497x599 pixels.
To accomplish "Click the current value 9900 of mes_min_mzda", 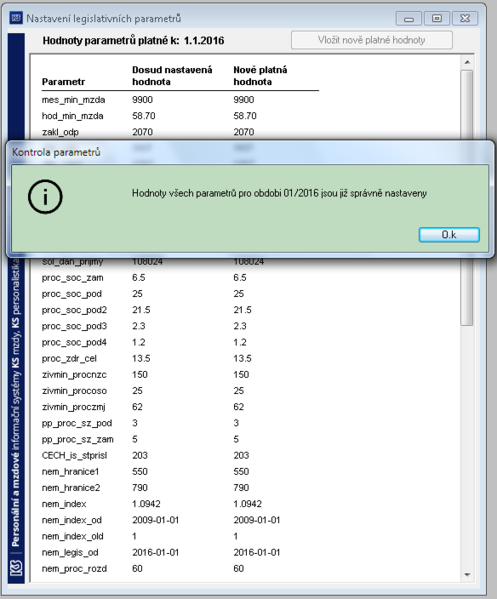I will 142,100.
